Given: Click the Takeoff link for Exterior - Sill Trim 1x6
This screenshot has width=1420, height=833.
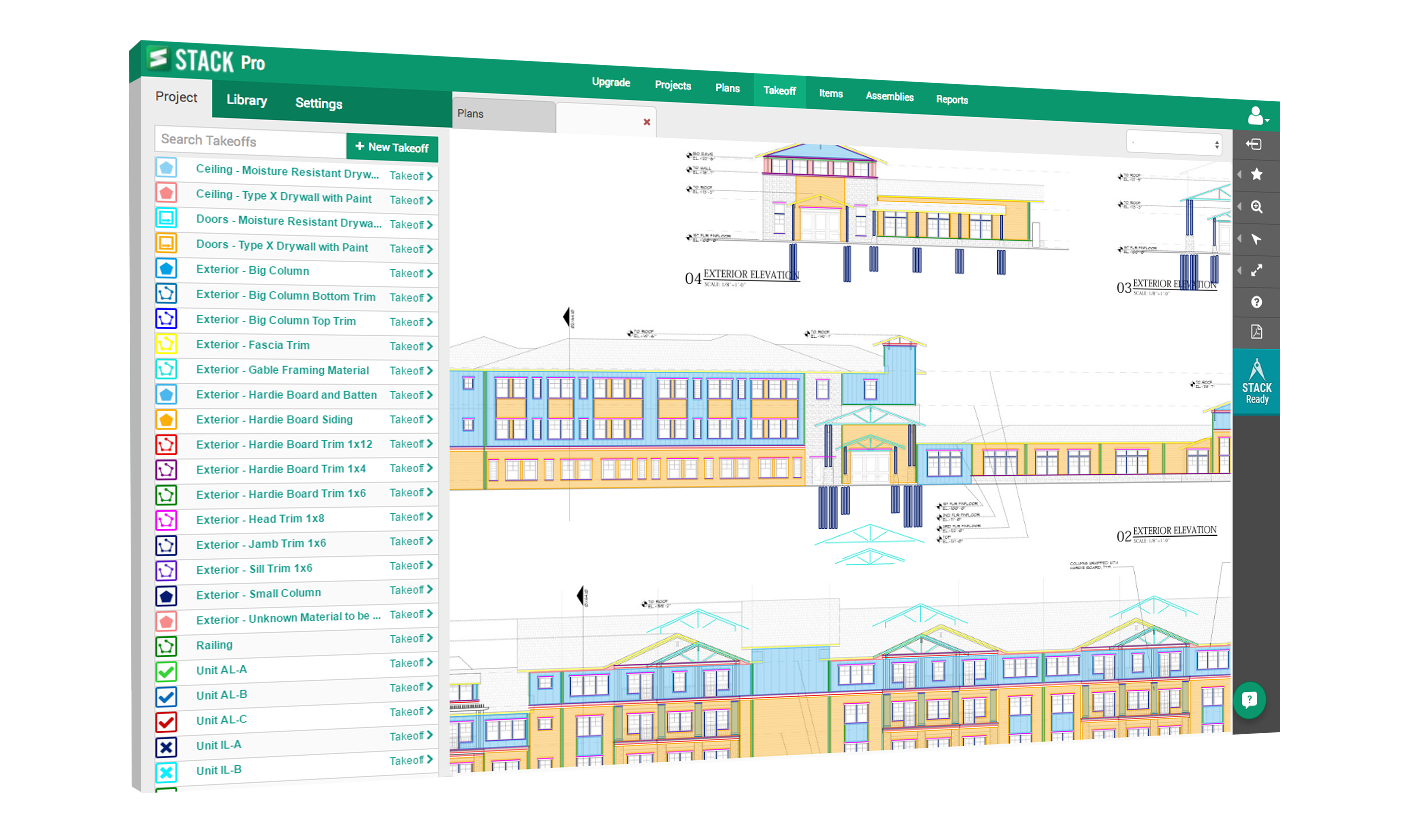Looking at the screenshot, I should (412, 566).
